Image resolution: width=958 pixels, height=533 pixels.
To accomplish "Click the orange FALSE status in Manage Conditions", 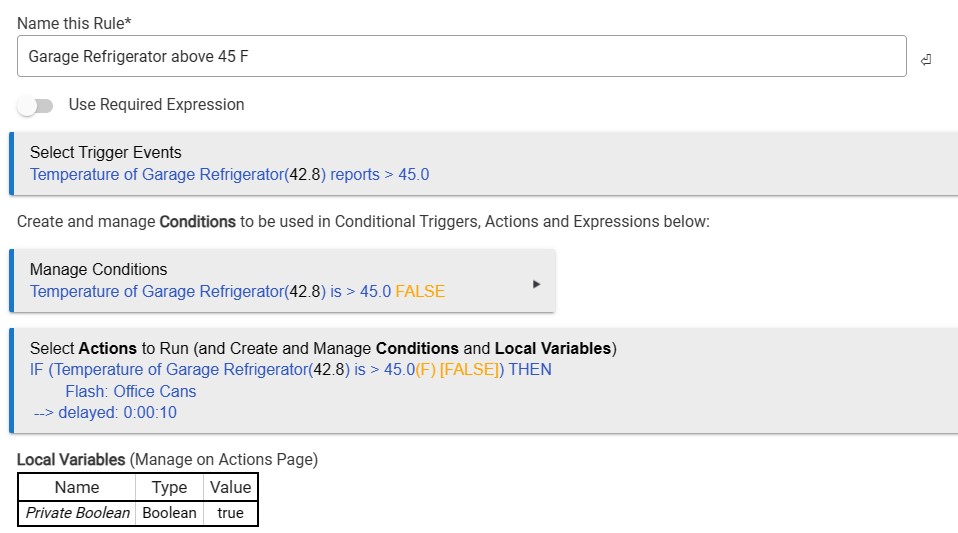I will coord(420,291).
